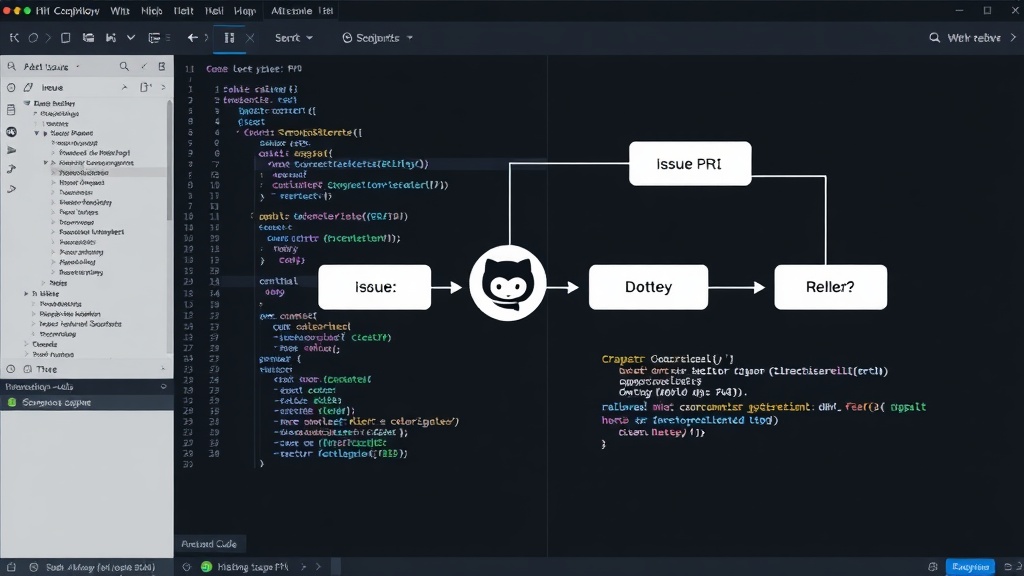The height and width of the screenshot is (576, 1024).
Task: Close the active editor tab with X
Action: [x=249, y=38]
